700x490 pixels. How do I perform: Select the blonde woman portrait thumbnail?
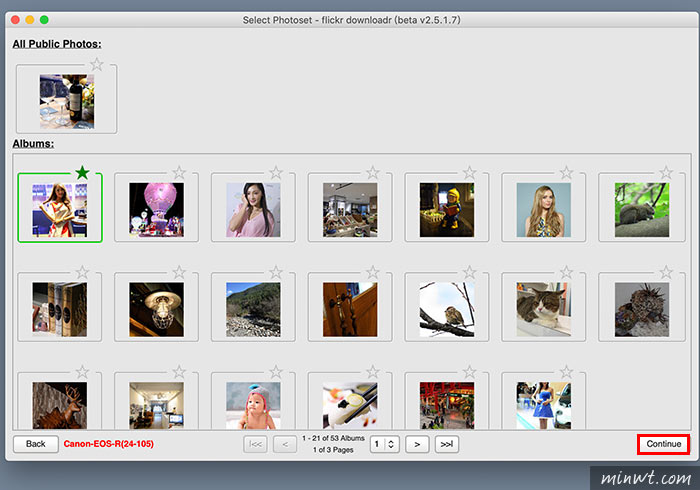pyautogui.click(x=544, y=210)
